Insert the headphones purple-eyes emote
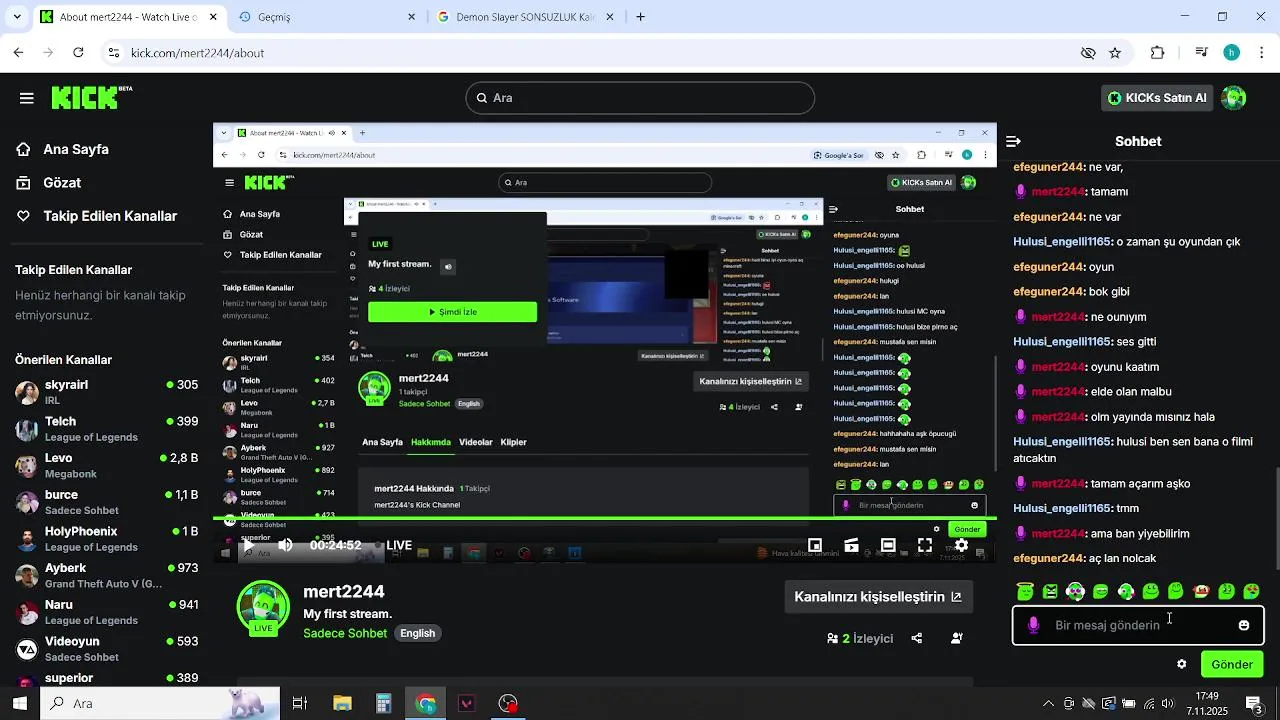Screen dimensions: 1280x720 point(1075,591)
